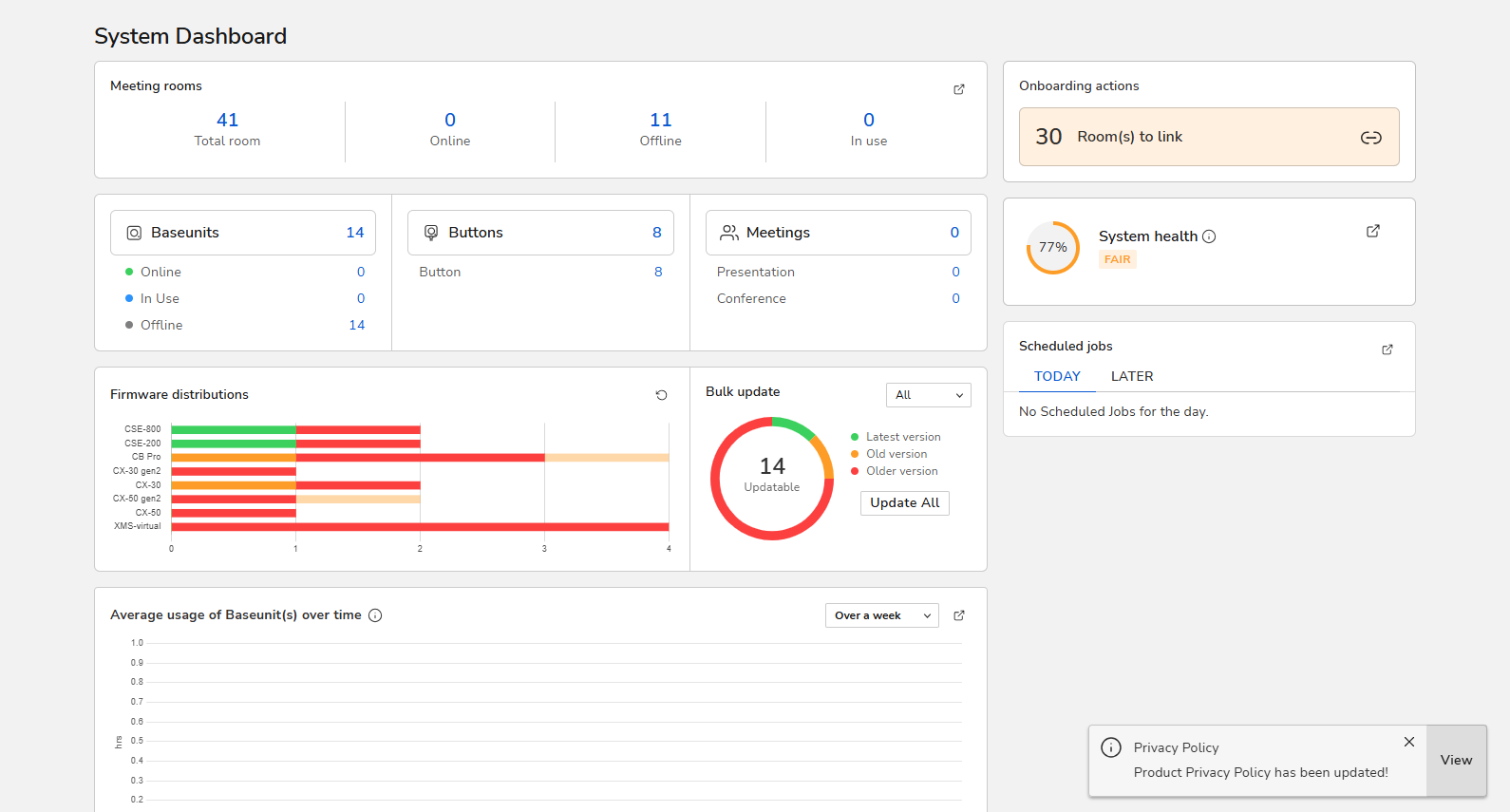Open Meeting rooms external link icon

click(959, 89)
